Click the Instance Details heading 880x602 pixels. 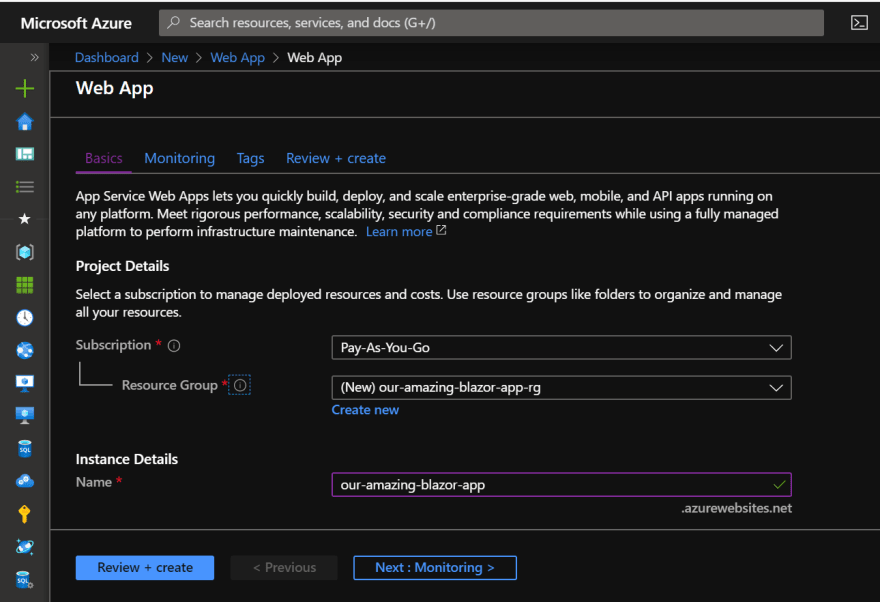click(x=127, y=459)
